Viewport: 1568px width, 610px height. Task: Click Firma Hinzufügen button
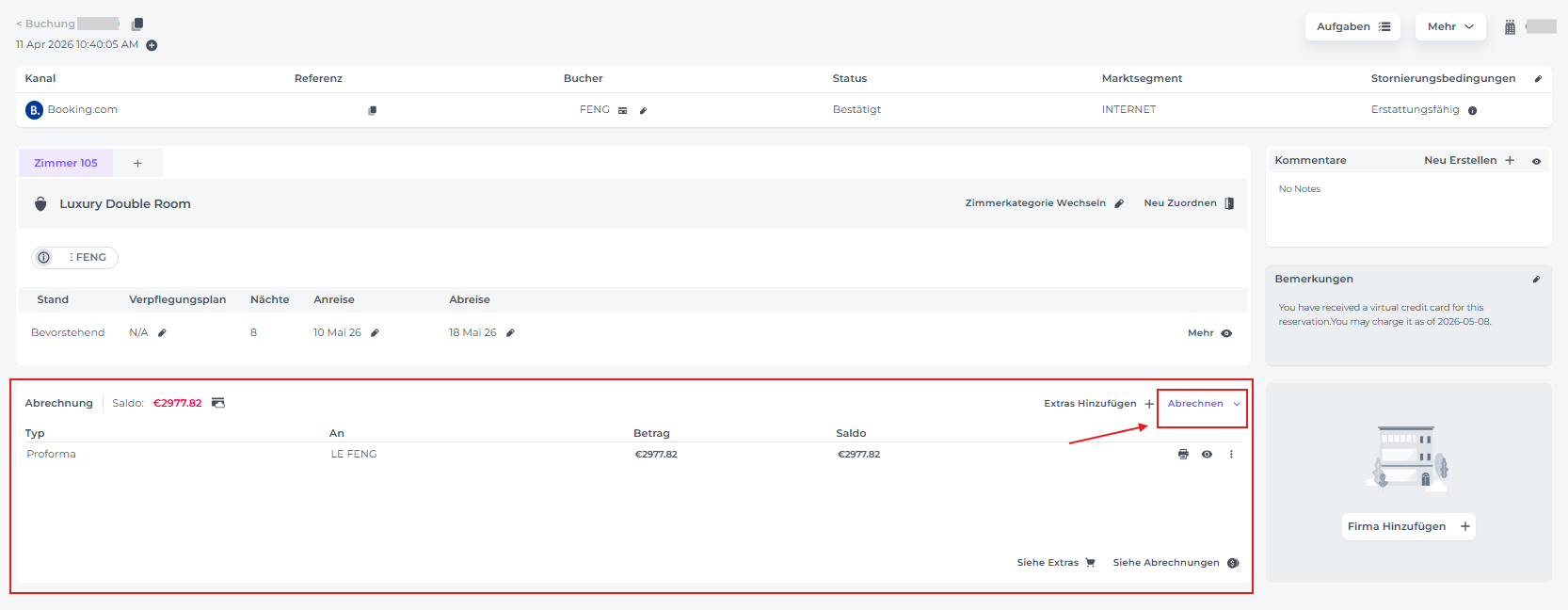(x=1408, y=526)
